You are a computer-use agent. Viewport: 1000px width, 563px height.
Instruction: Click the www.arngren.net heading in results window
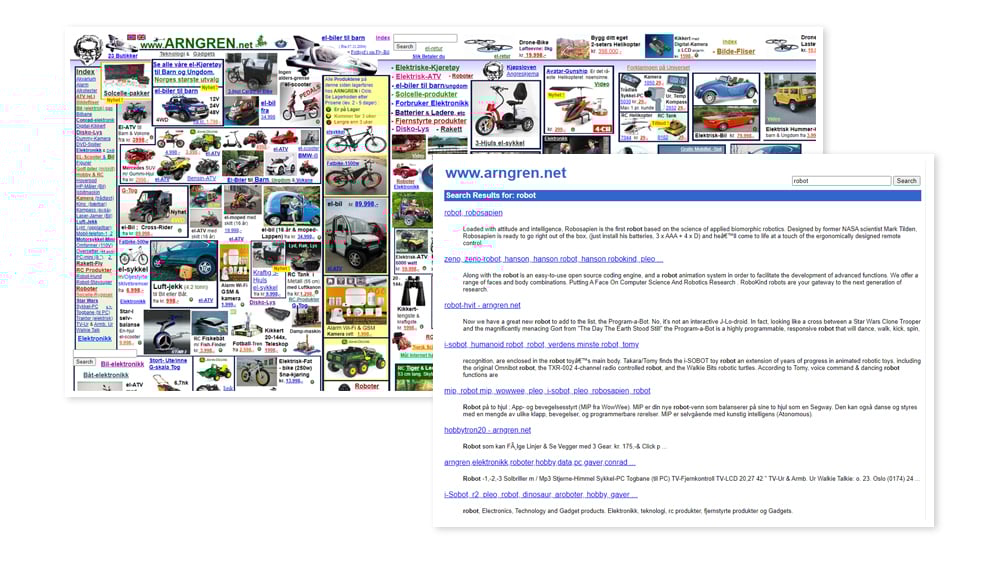tap(505, 173)
